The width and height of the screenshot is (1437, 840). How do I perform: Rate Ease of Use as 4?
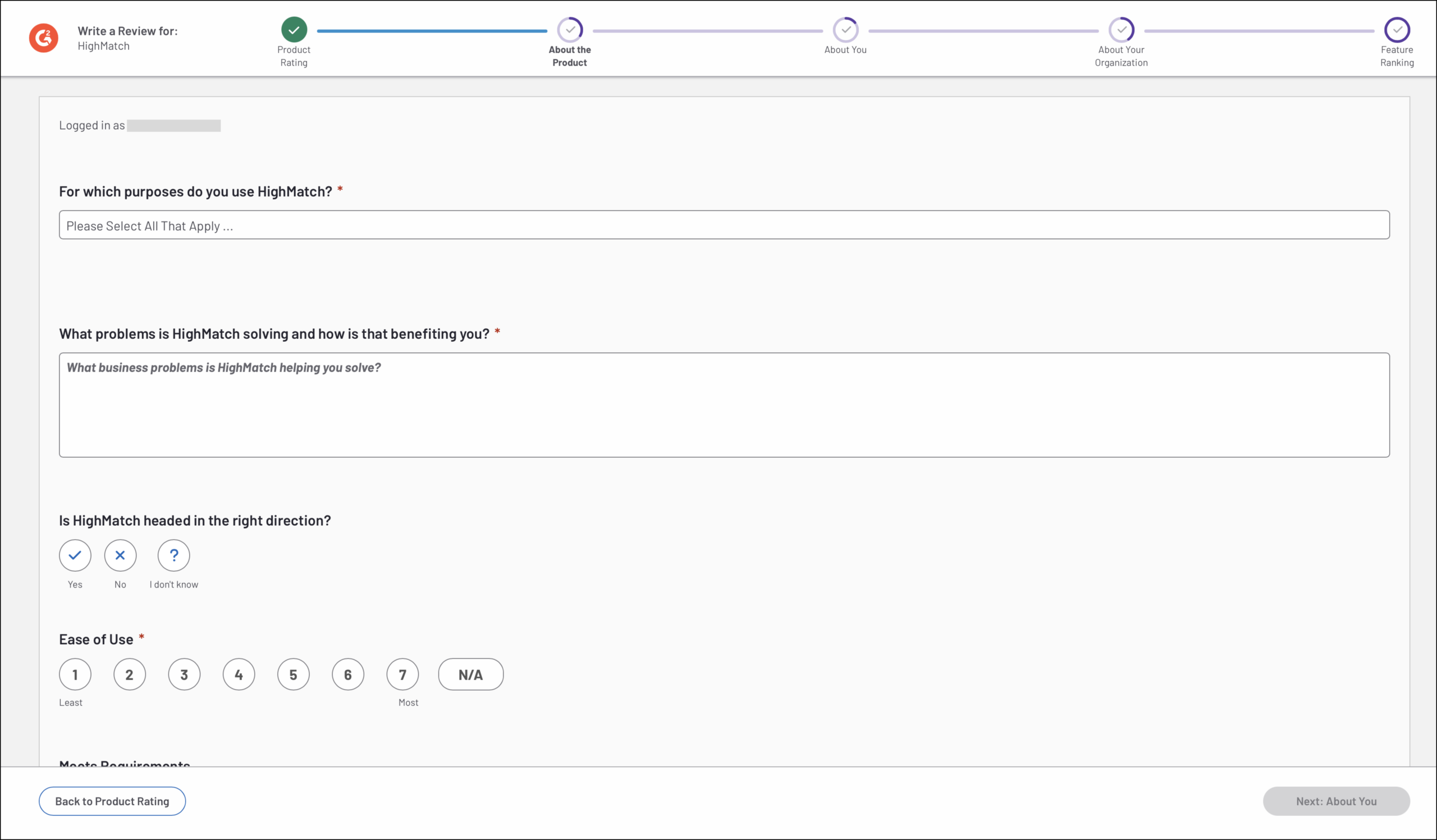(x=239, y=674)
